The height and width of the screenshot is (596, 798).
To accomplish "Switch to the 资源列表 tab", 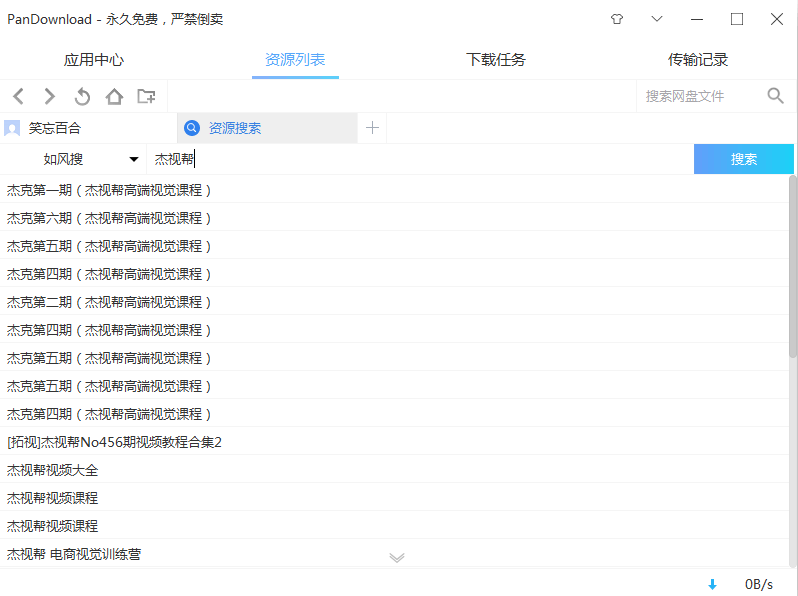I will [x=295, y=60].
